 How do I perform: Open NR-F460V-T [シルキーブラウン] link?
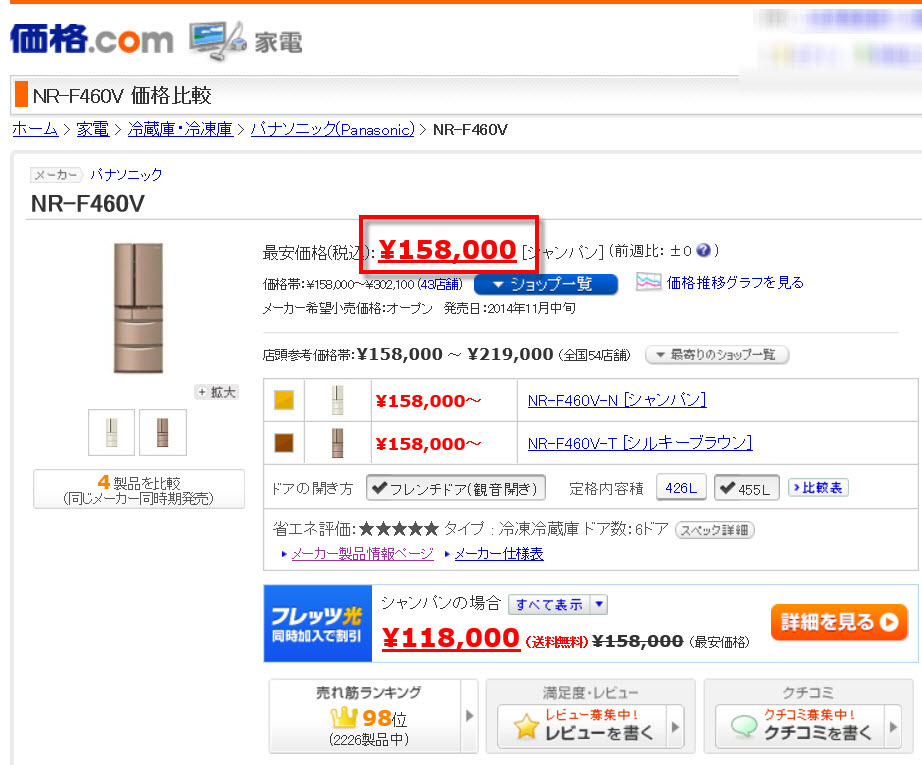click(640, 443)
